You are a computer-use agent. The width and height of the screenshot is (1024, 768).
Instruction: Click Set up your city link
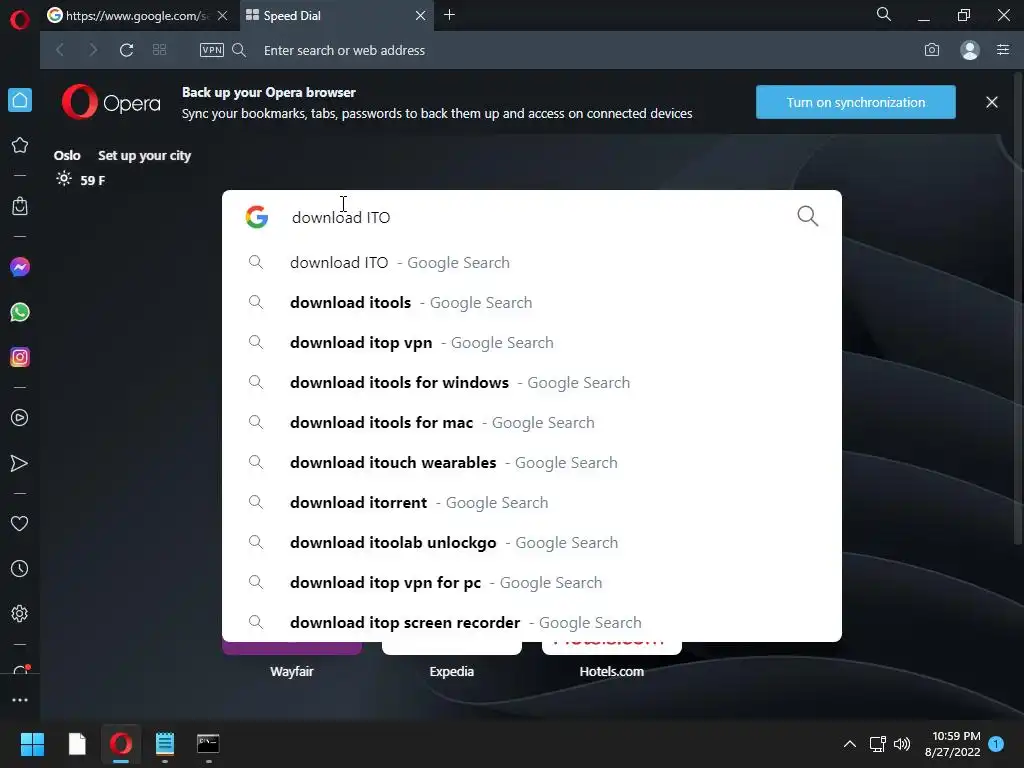(144, 155)
